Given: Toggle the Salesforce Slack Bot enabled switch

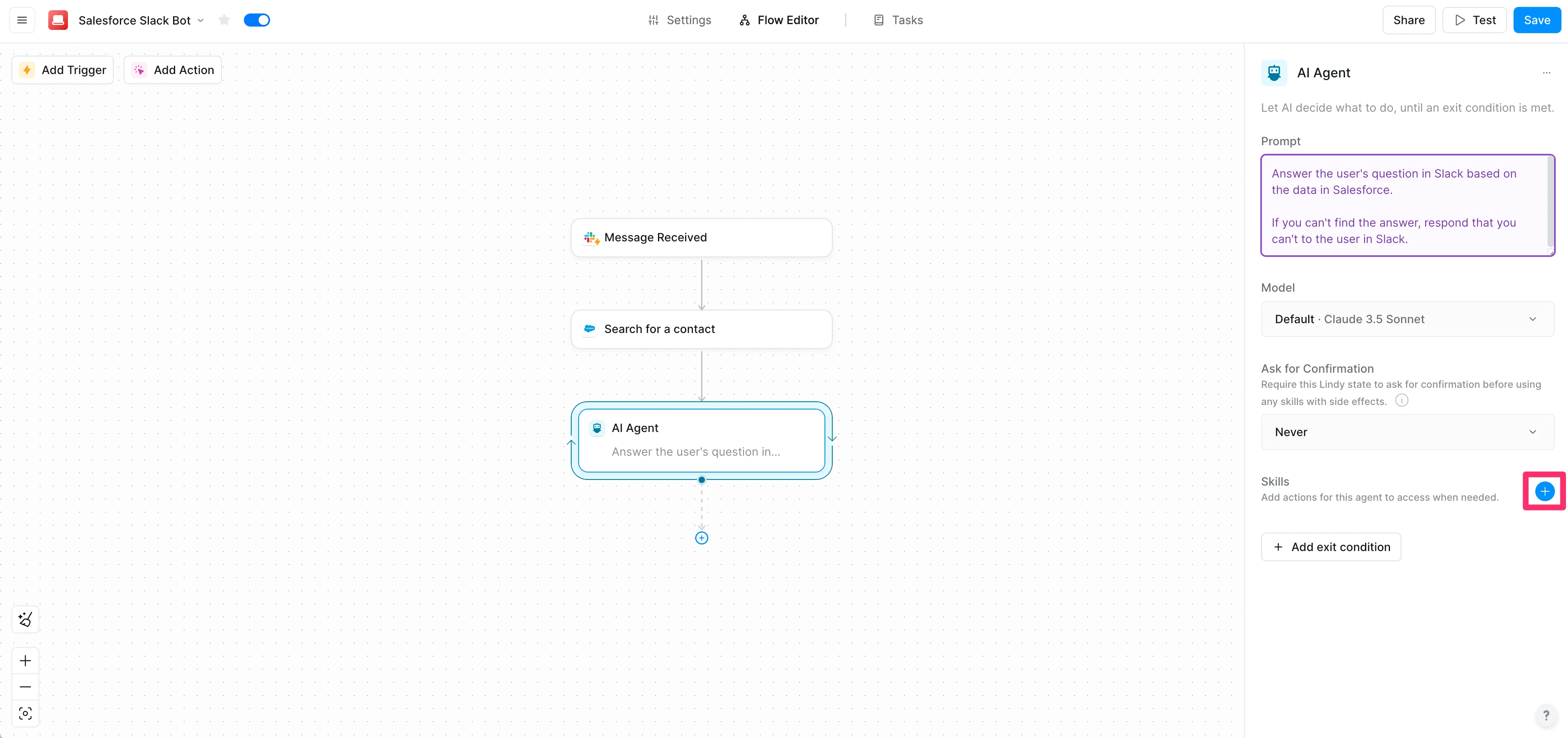Looking at the screenshot, I should (257, 20).
